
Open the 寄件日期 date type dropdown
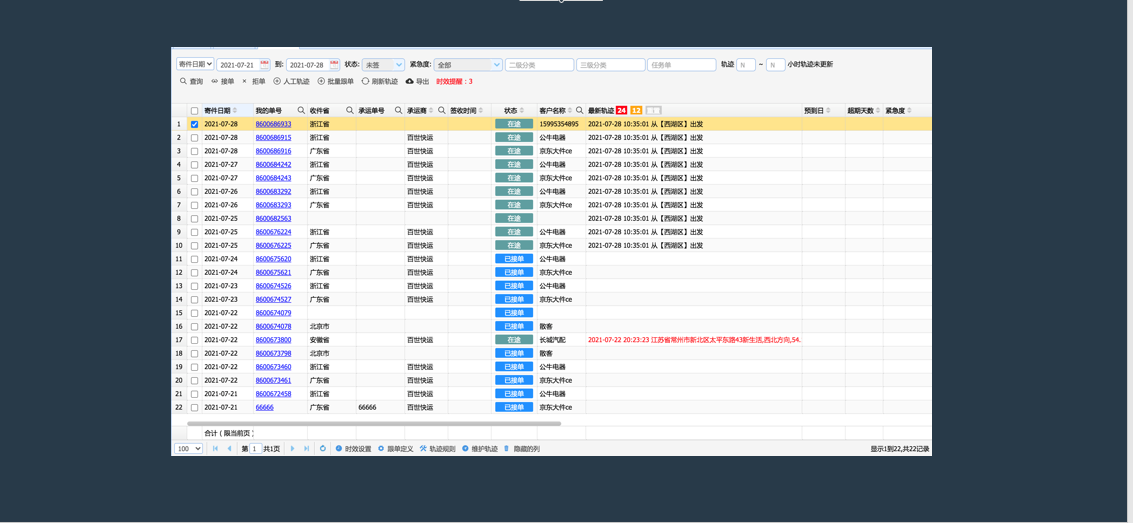click(x=195, y=64)
